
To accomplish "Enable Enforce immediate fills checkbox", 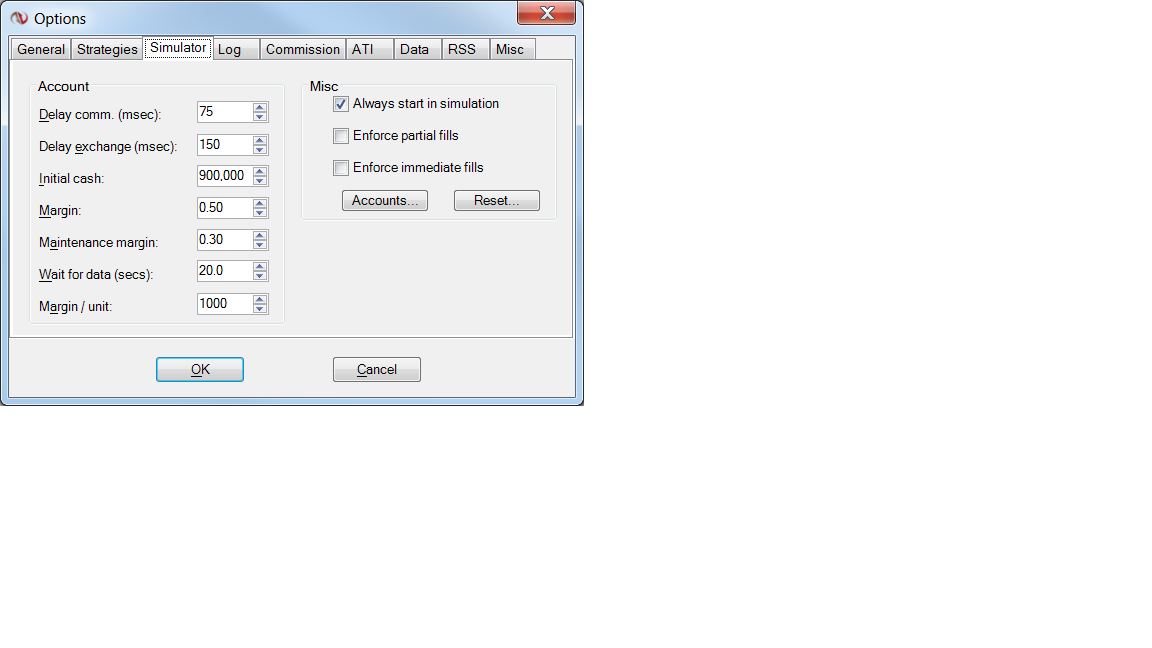I will point(341,168).
